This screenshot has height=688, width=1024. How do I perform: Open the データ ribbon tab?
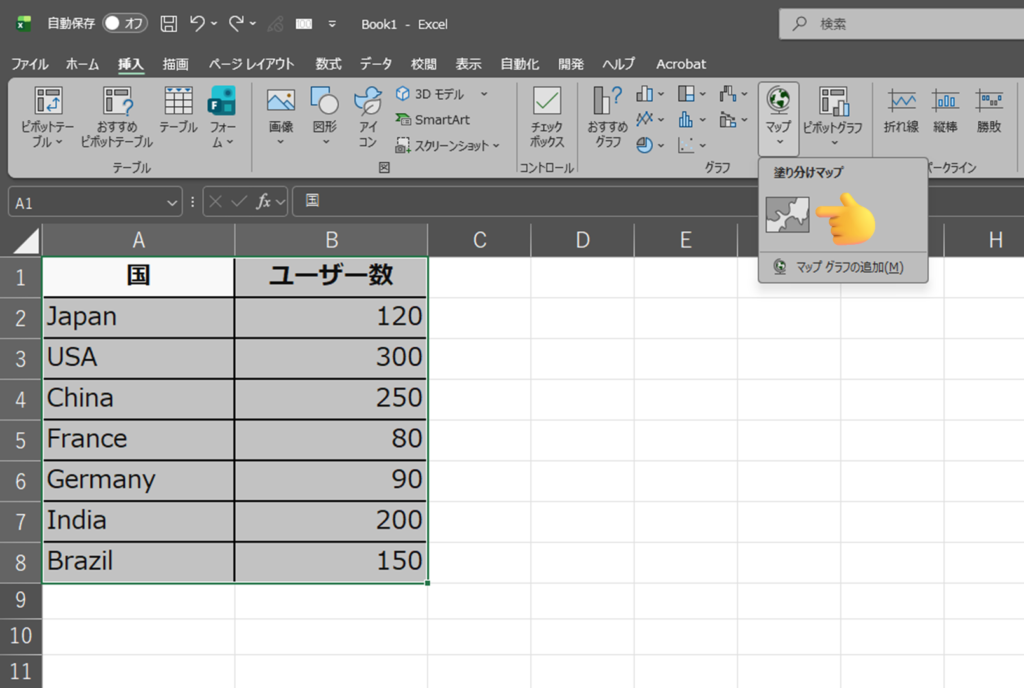(x=376, y=64)
